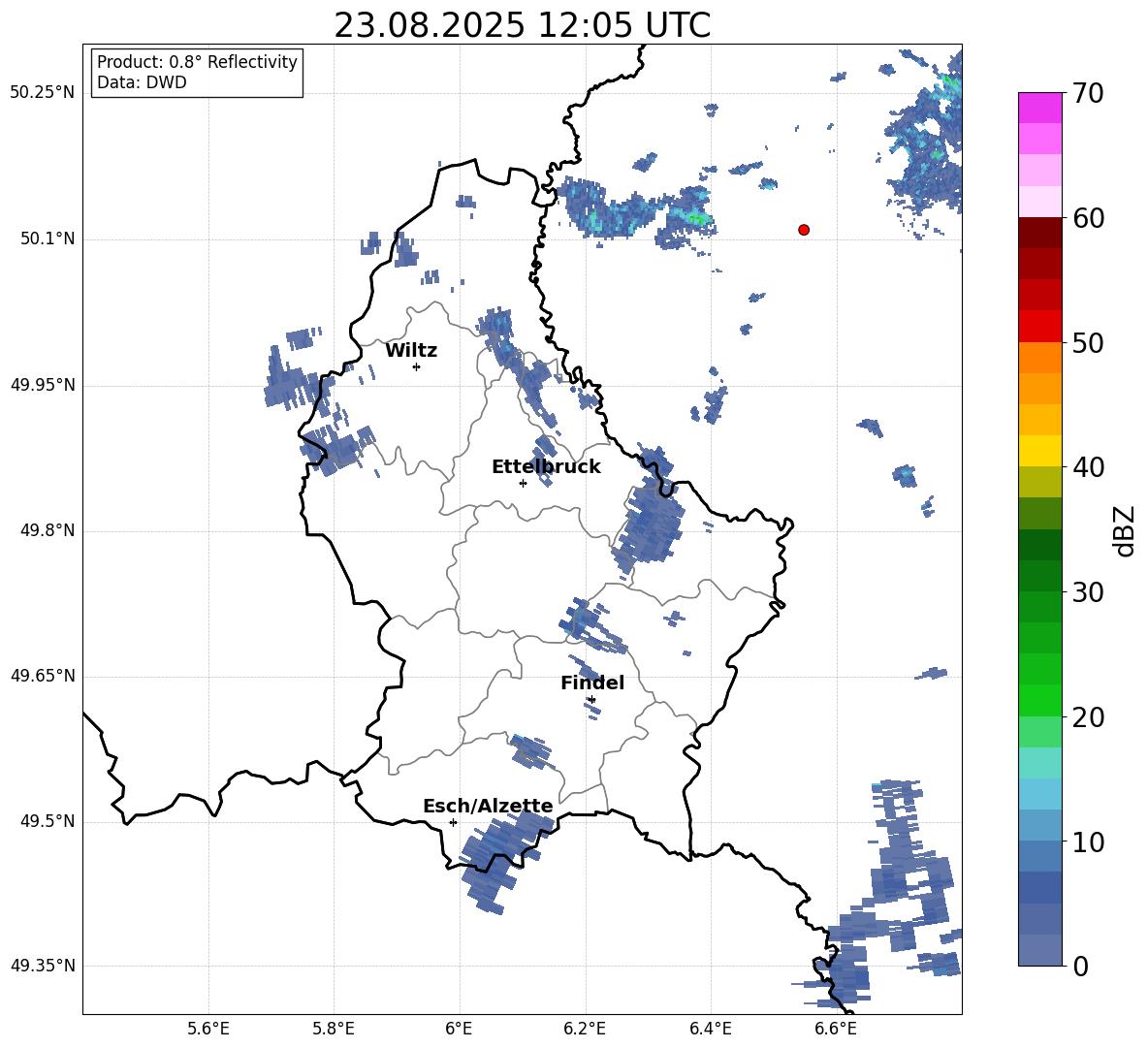Click the 49.35°N latitude label
The image size is (1148, 1048).
click(43, 966)
